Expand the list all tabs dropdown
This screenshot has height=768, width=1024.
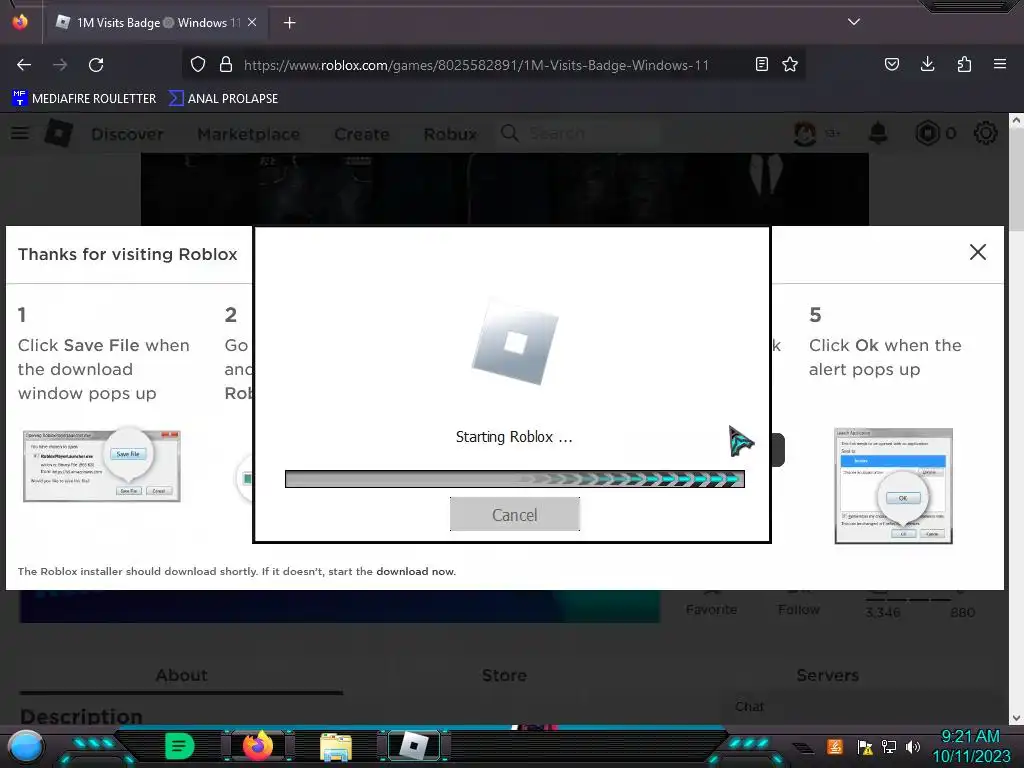point(854,22)
